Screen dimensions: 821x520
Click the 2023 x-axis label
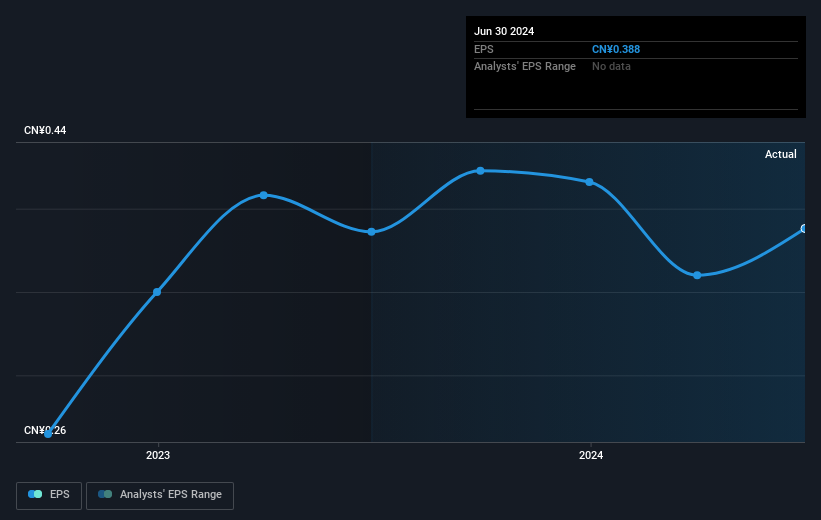pos(158,455)
